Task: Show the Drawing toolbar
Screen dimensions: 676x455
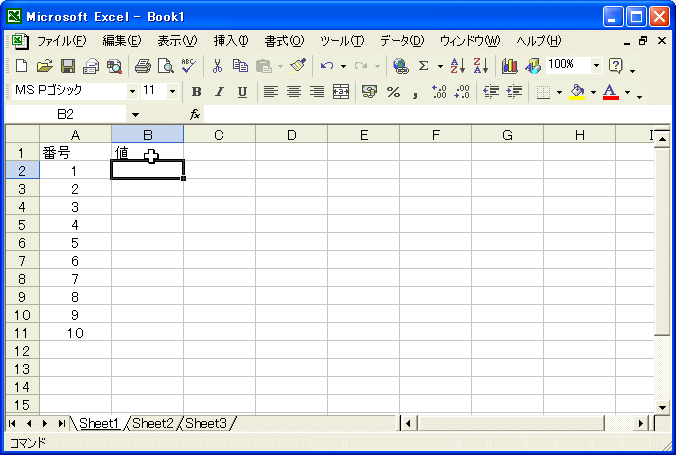Action: tap(533, 66)
